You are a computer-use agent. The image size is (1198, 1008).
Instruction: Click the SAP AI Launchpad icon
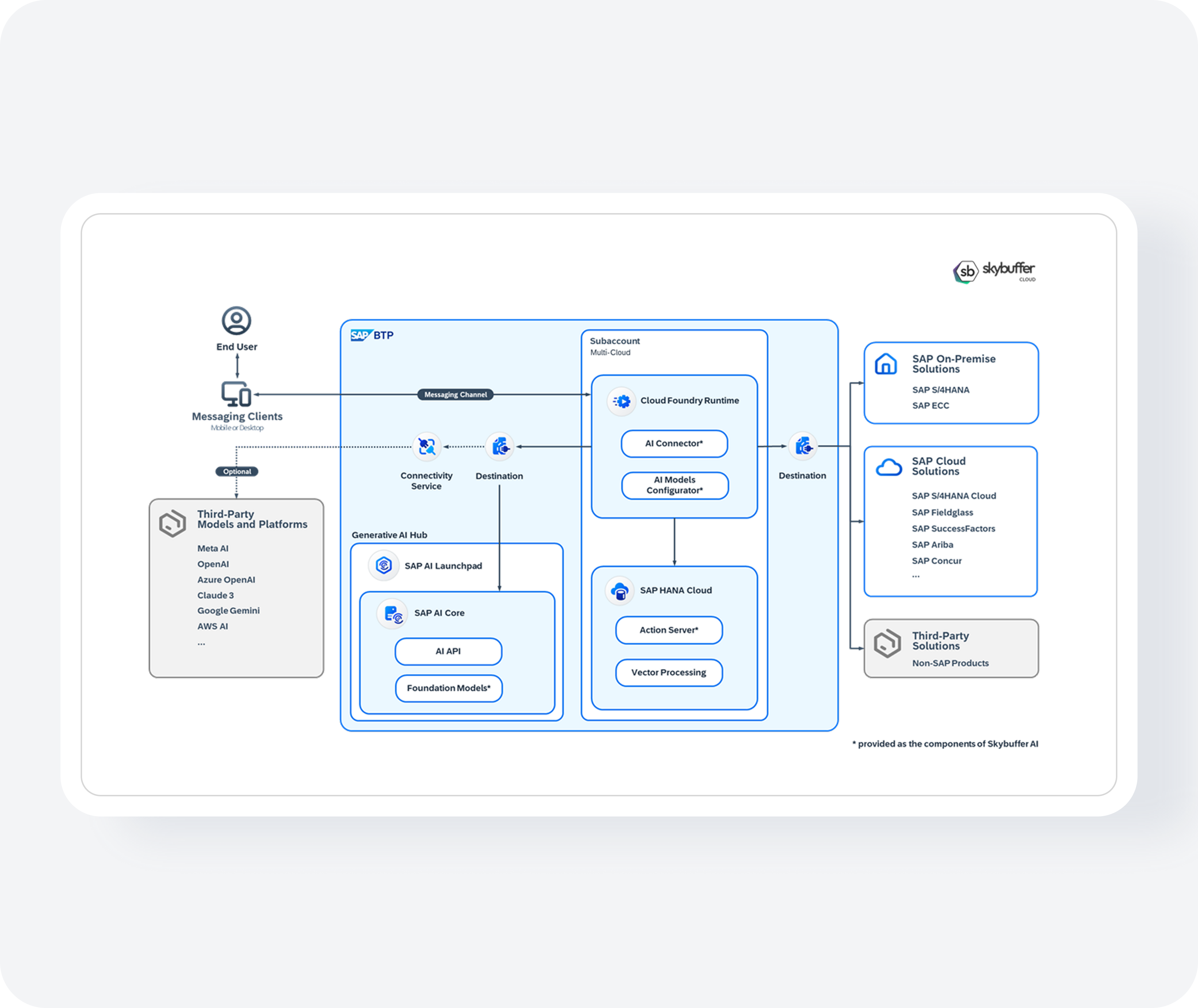click(384, 566)
